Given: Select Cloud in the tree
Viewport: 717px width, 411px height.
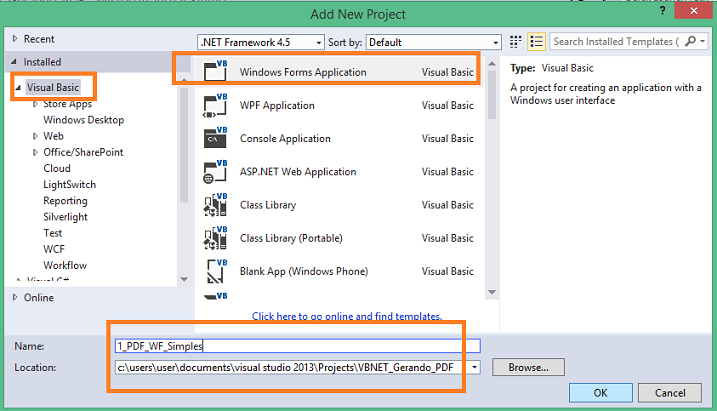Looking at the screenshot, I should (57, 168).
